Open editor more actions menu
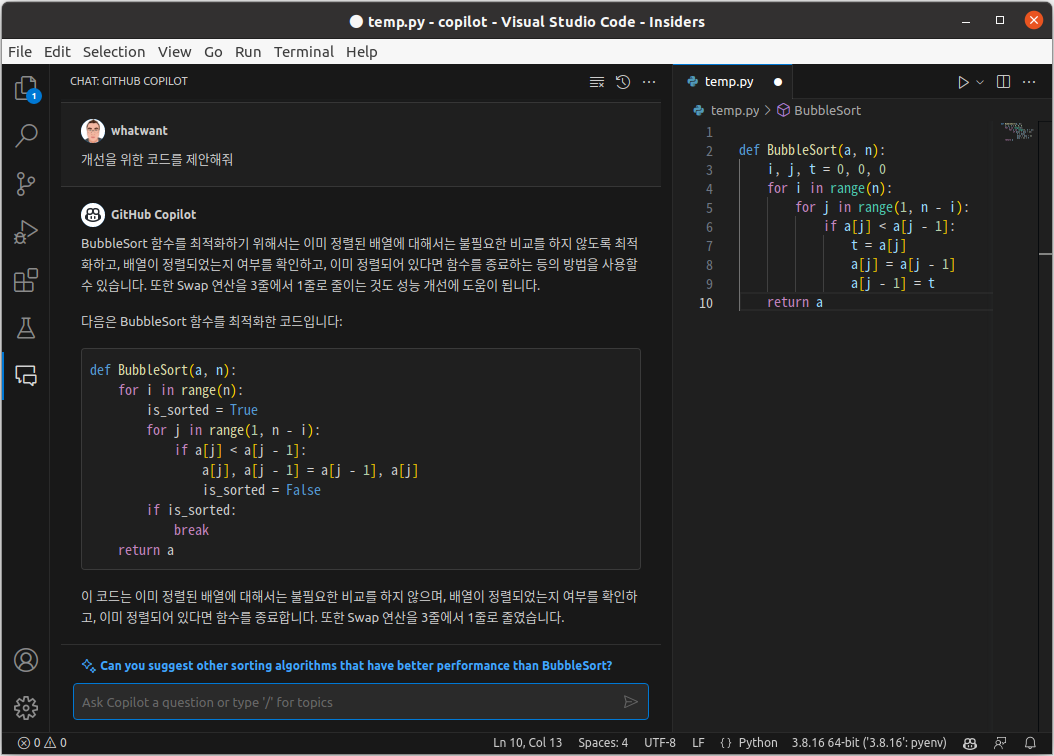The width and height of the screenshot is (1054, 756). [x=1029, y=82]
